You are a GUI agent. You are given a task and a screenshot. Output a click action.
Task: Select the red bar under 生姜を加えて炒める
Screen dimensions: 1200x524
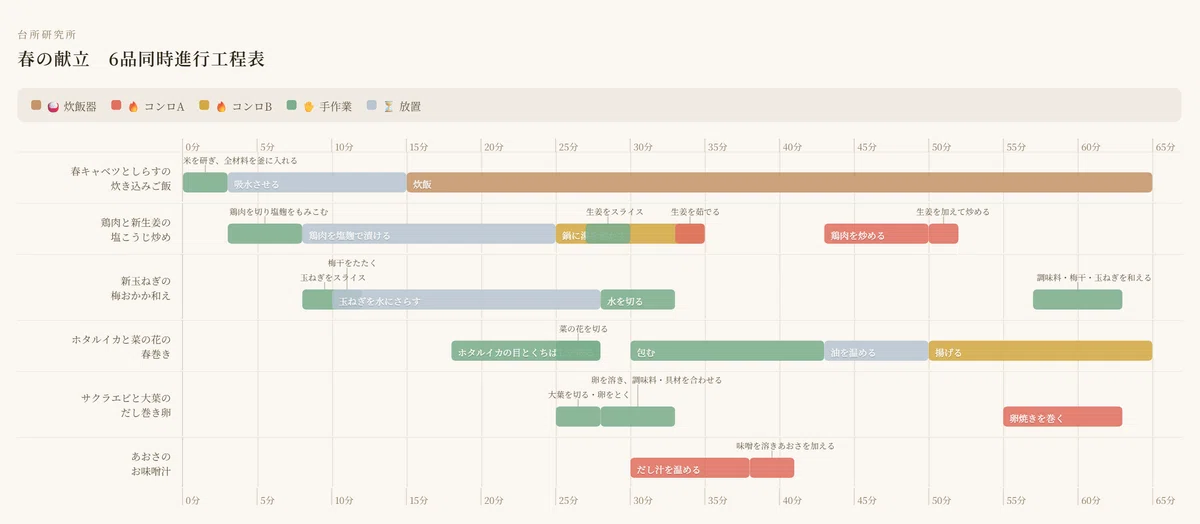943,234
